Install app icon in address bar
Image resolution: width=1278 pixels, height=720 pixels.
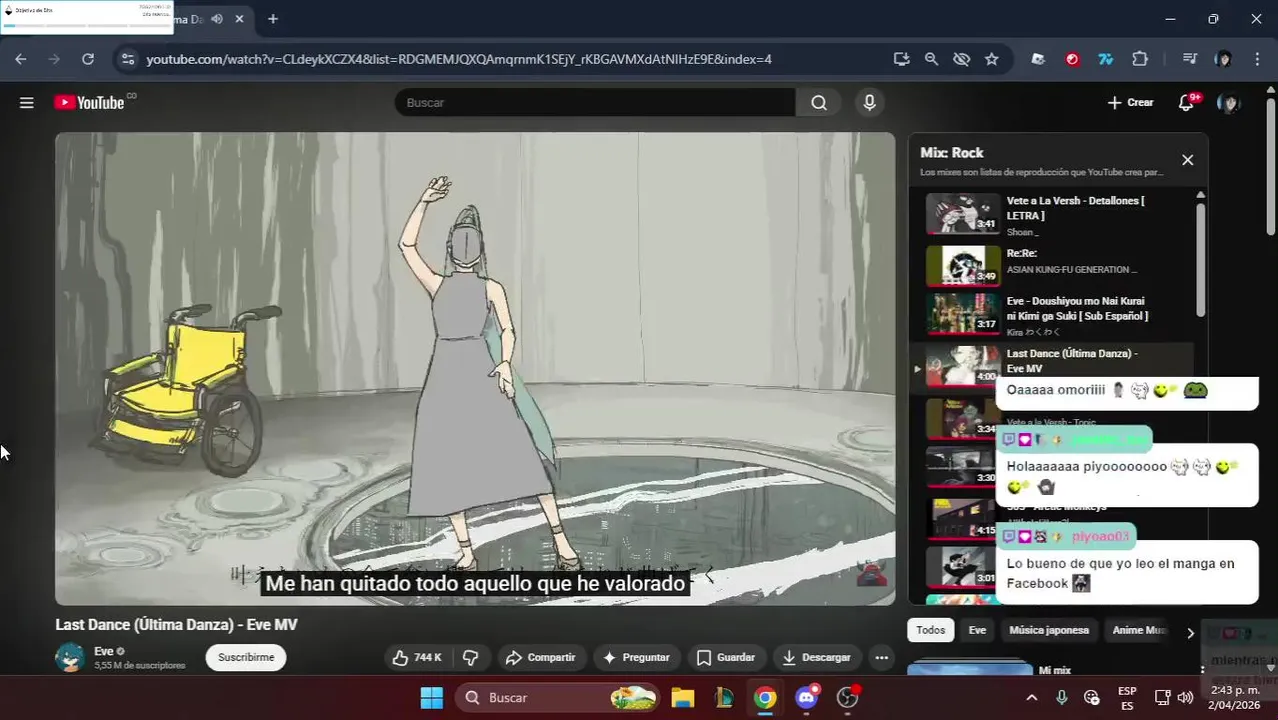(901, 59)
